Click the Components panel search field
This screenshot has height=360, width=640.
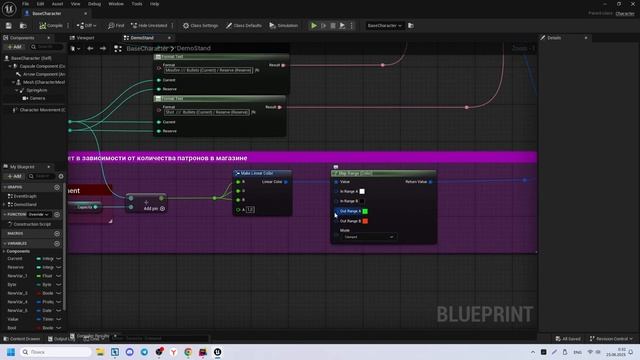tap(46, 47)
